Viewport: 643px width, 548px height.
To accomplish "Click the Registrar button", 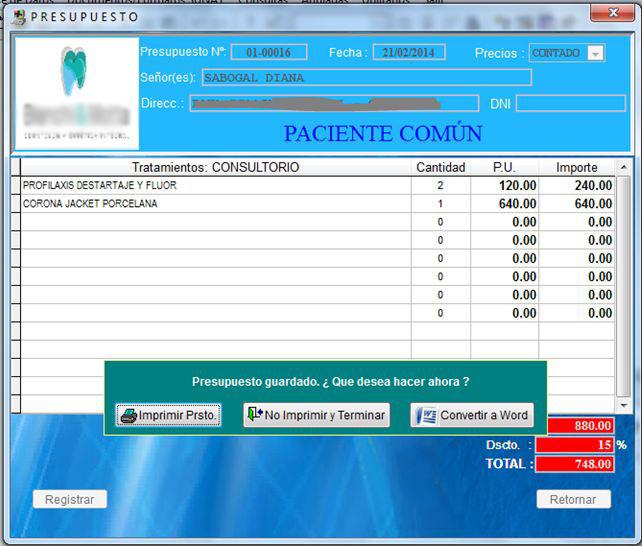I will tap(70, 500).
